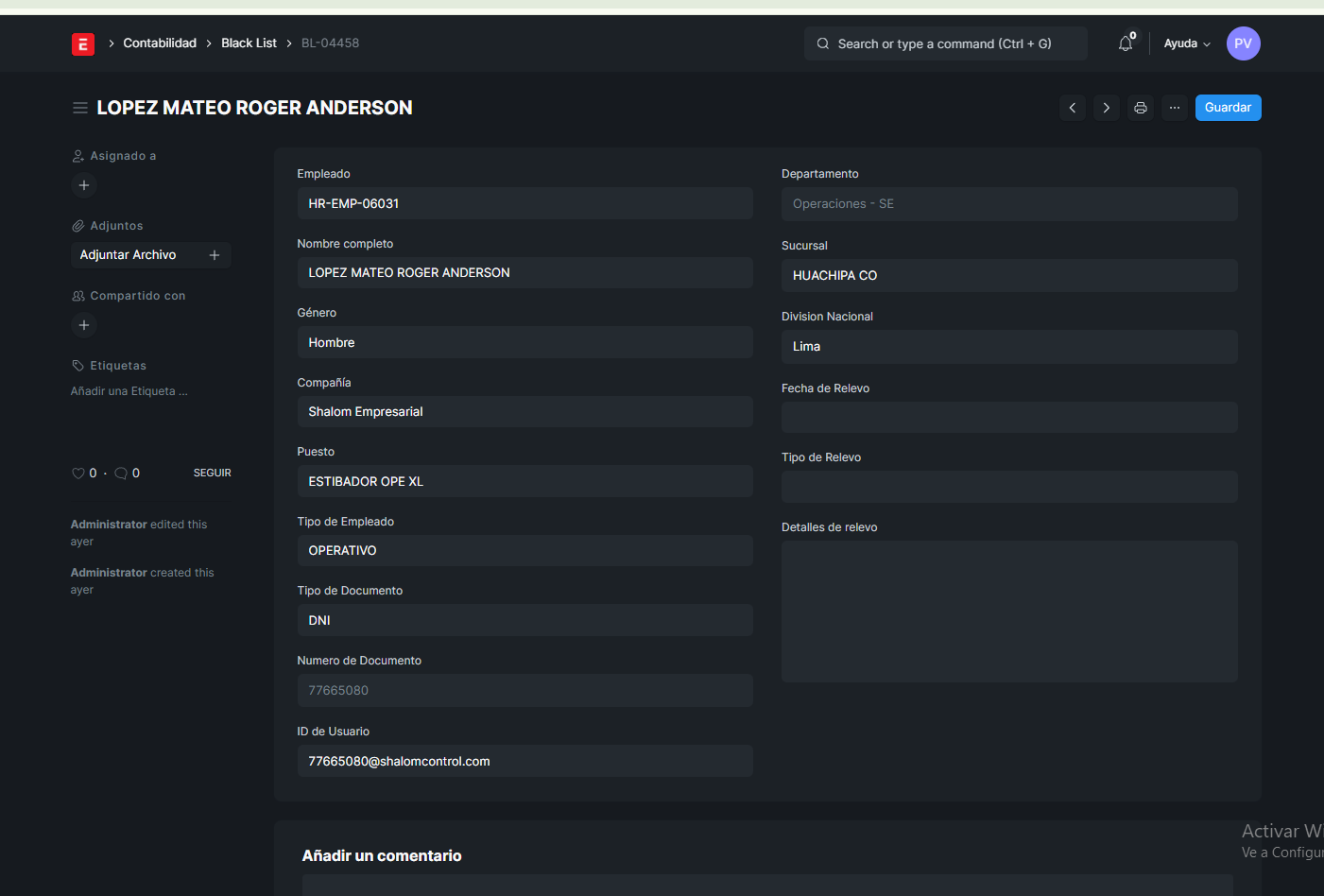This screenshot has width=1324, height=896.
Task: Toggle the sidebar hamburger menu icon
Action: (80, 108)
